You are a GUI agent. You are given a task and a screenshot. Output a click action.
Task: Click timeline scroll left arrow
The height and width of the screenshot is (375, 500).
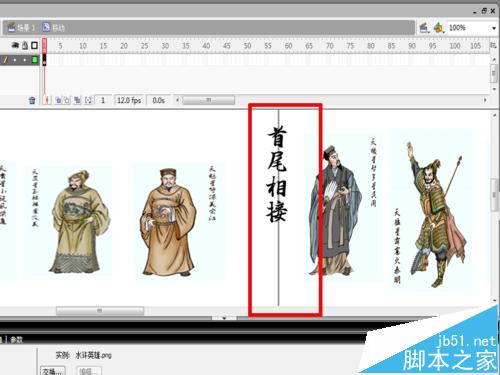click(x=177, y=100)
